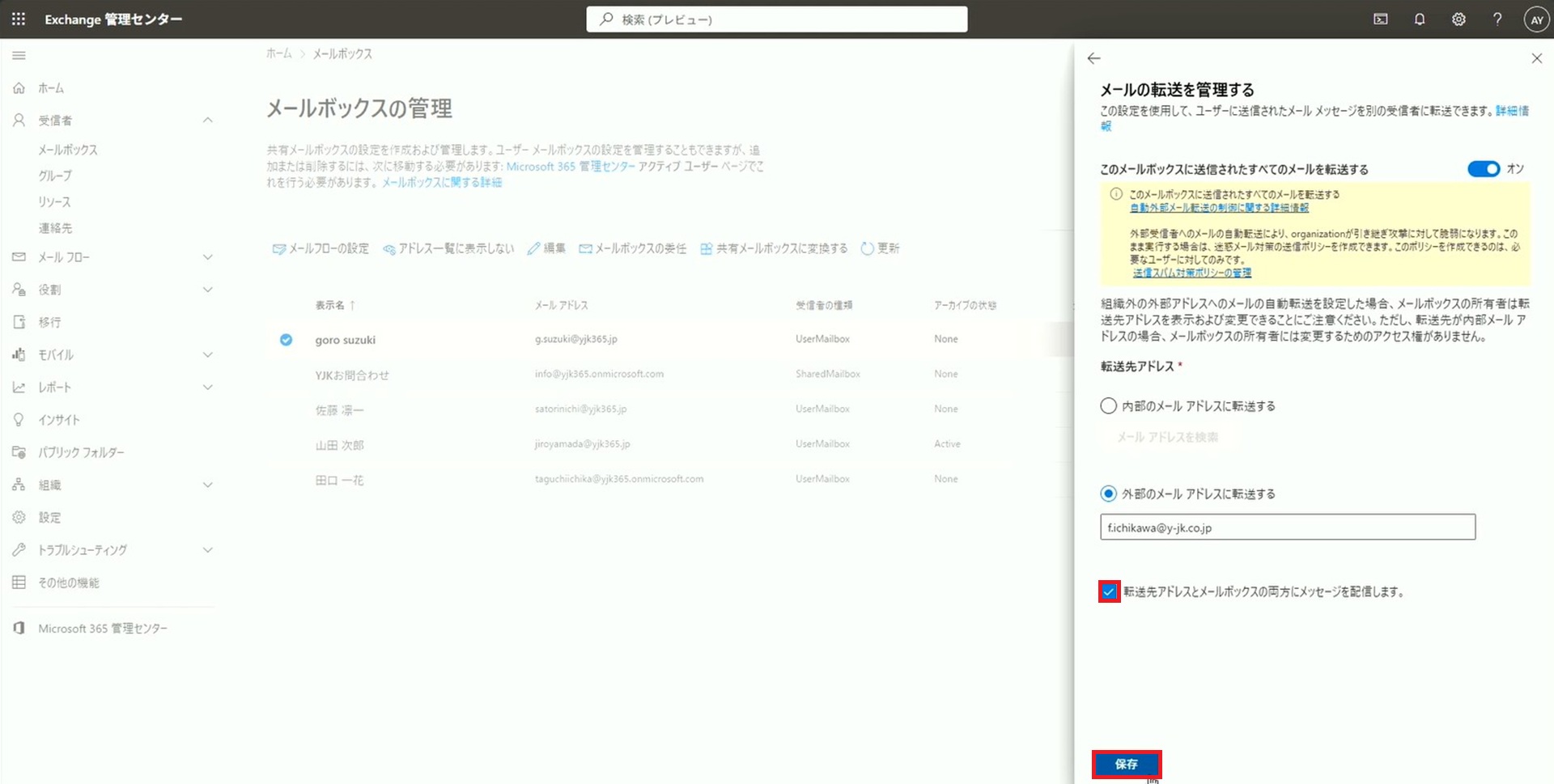1554x784 pixels.
Task: Click the 保存 button
Action: click(1126, 764)
